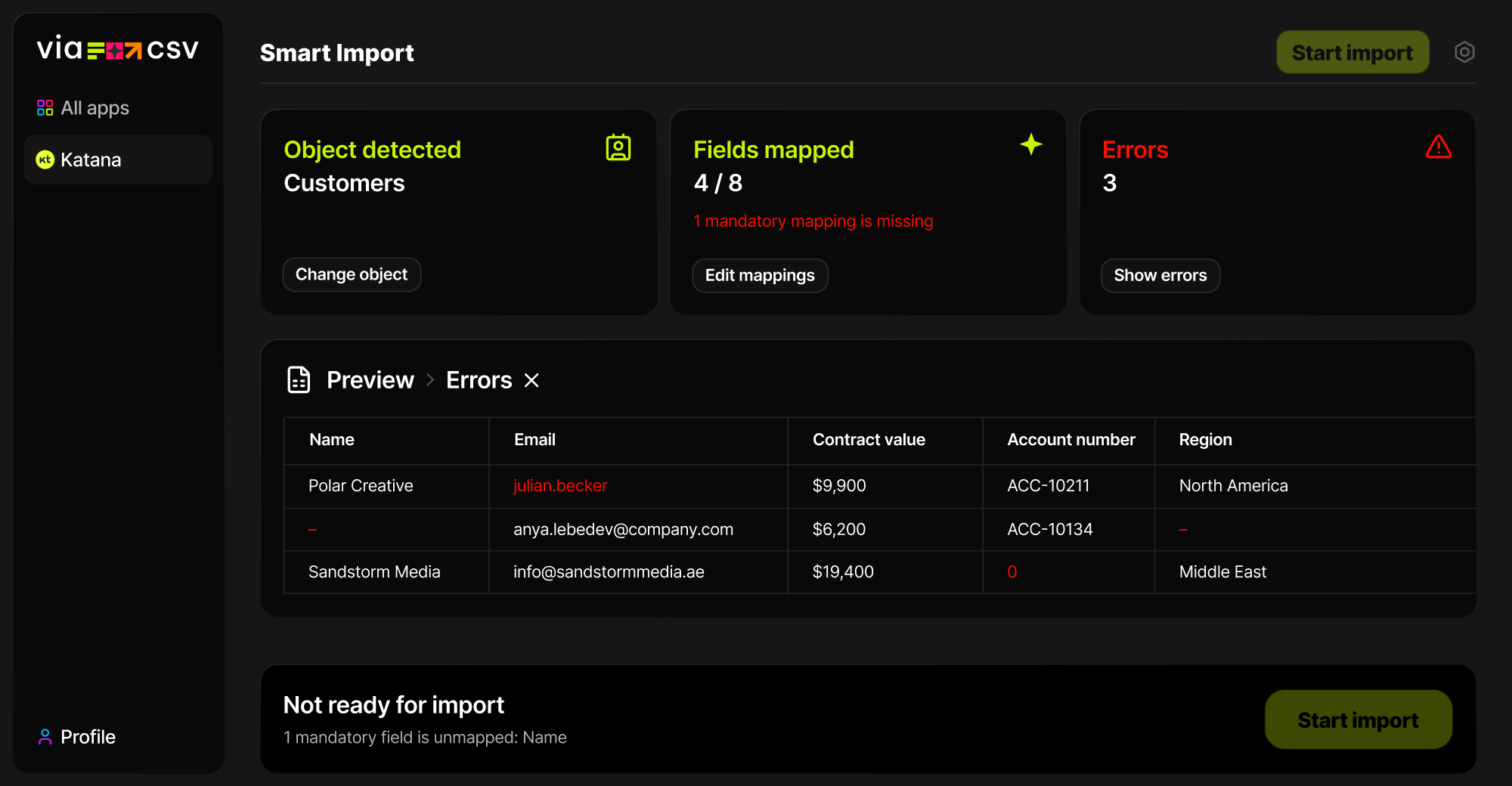Select the Katana app icon in the sidebar

pyautogui.click(x=45, y=159)
